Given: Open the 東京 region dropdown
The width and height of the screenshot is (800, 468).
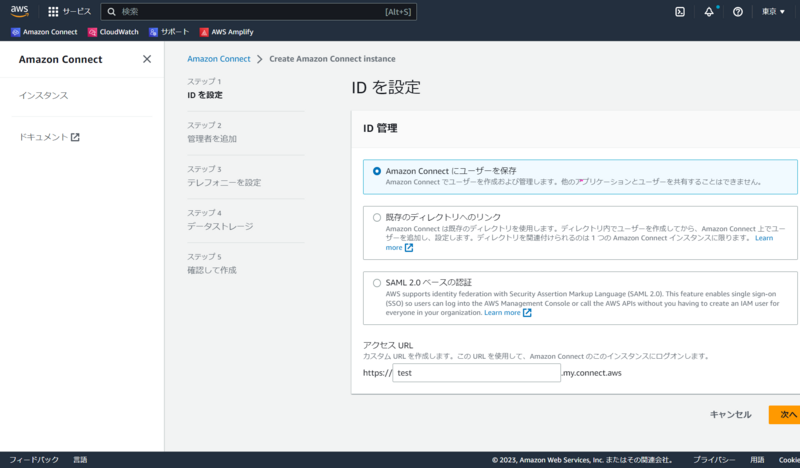Looking at the screenshot, I should tap(773, 12).
